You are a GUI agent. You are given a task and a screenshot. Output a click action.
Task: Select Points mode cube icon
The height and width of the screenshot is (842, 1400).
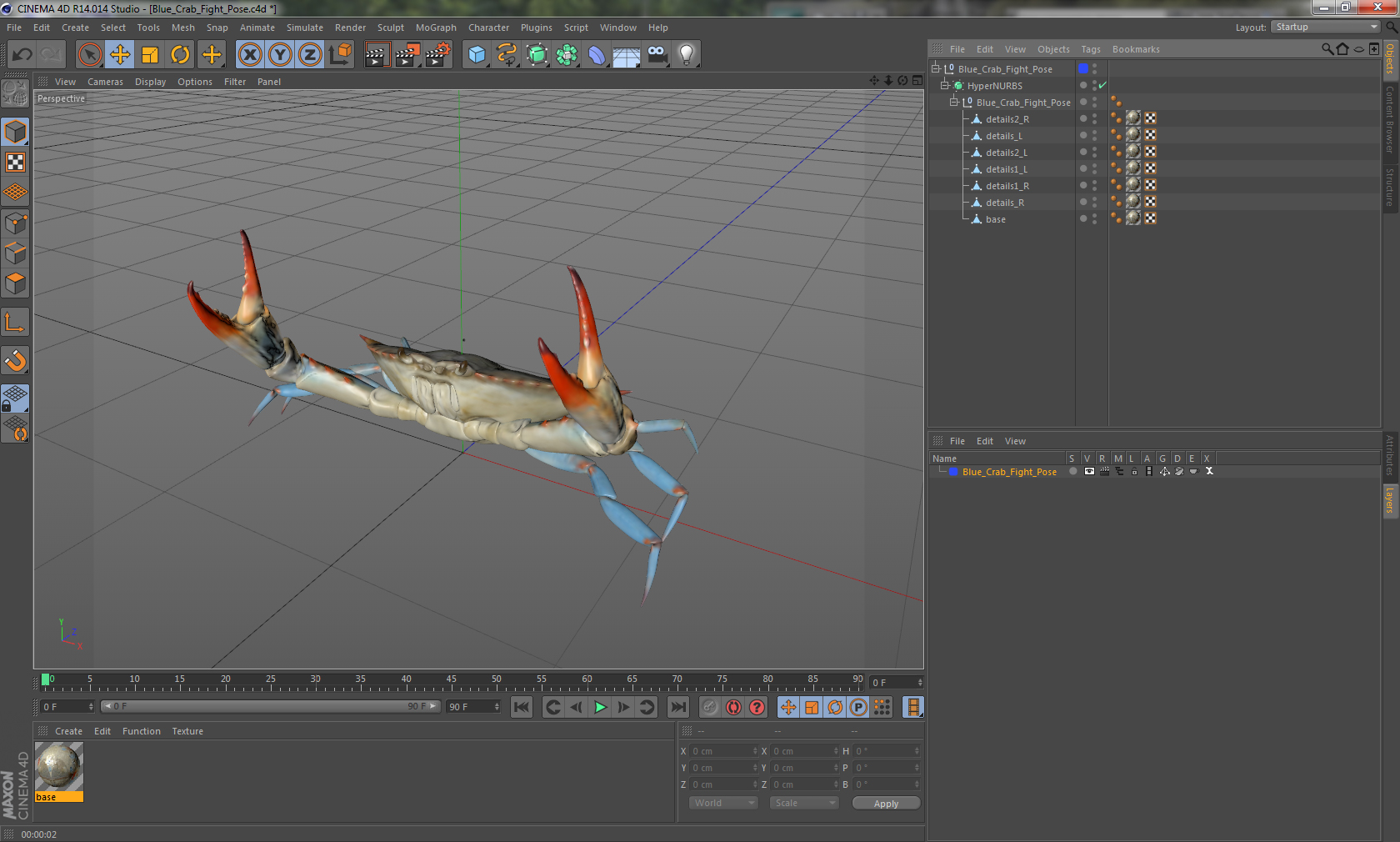point(15,223)
